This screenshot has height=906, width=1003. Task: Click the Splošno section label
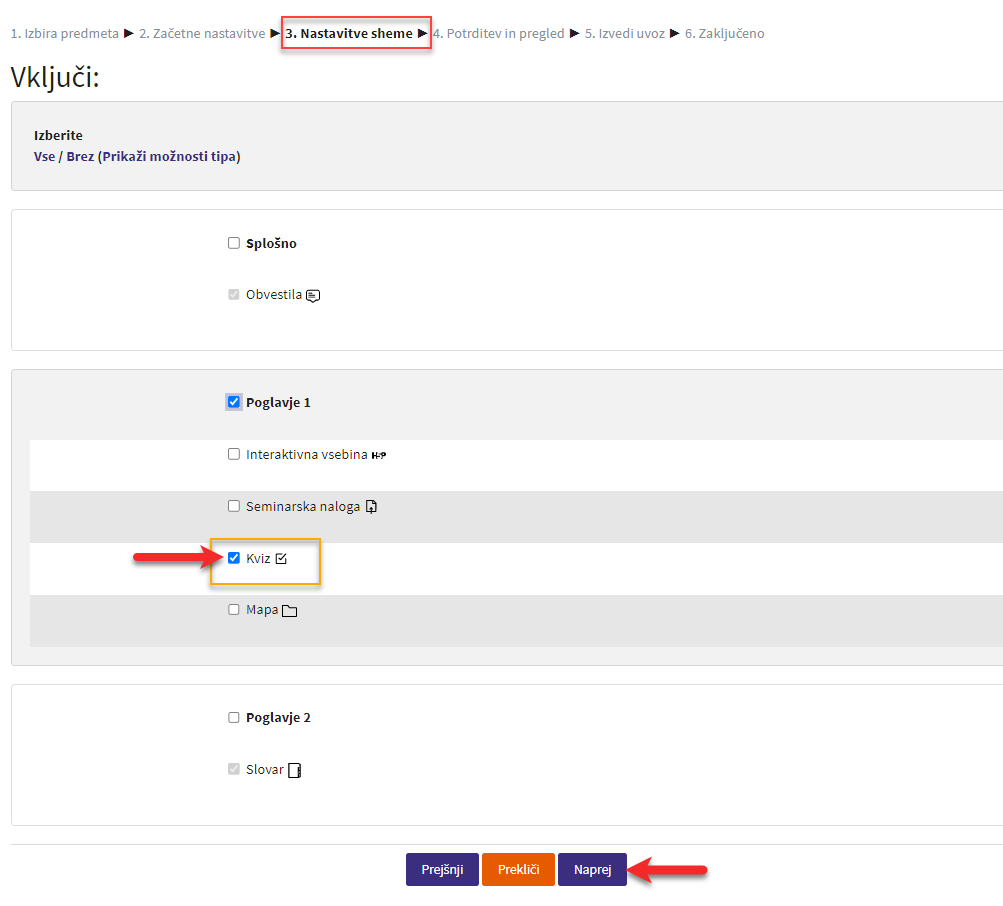click(271, 244)
